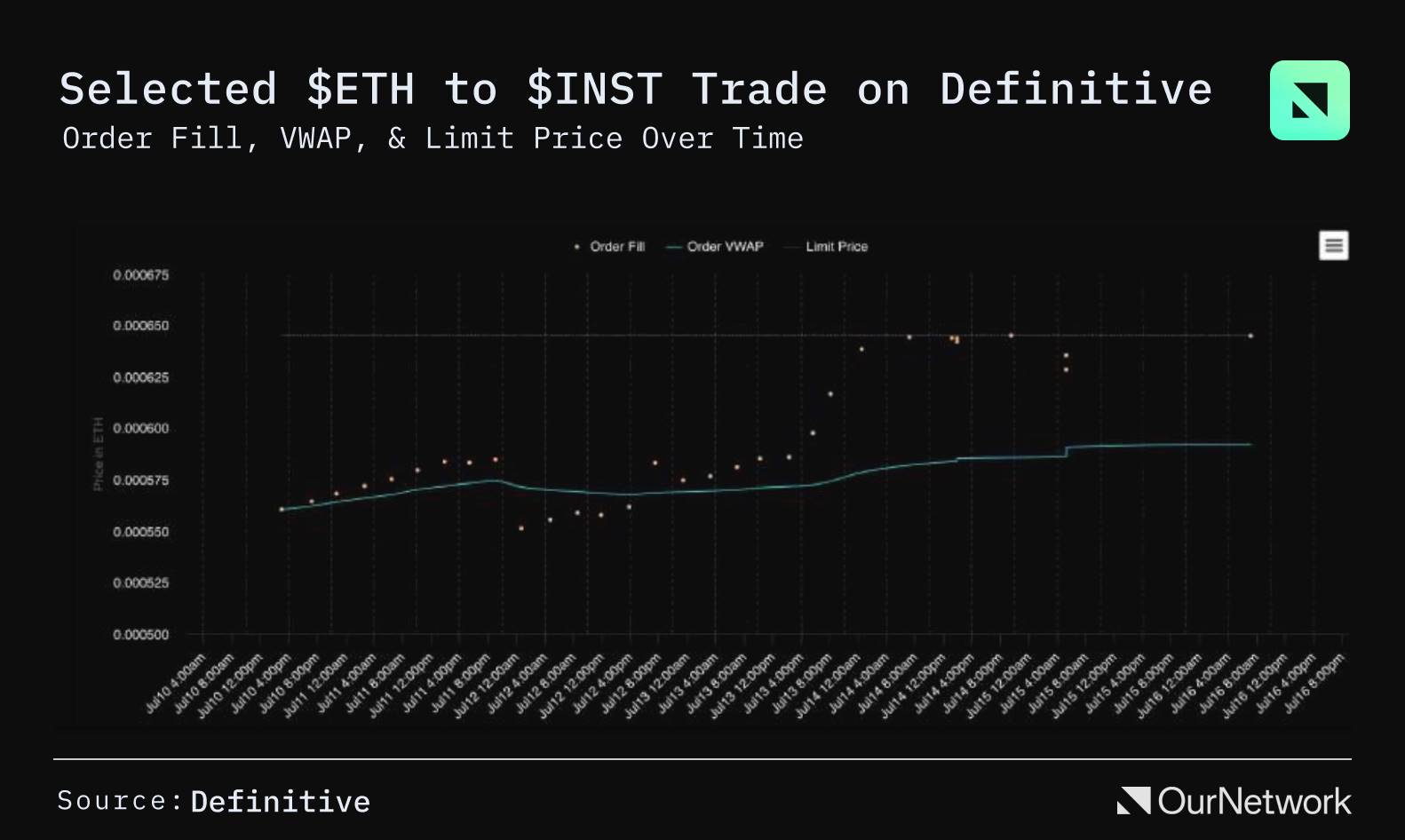Click the 0.000575 y-axis label
This screenshot has height=840, width=1405.
[140, 480]
